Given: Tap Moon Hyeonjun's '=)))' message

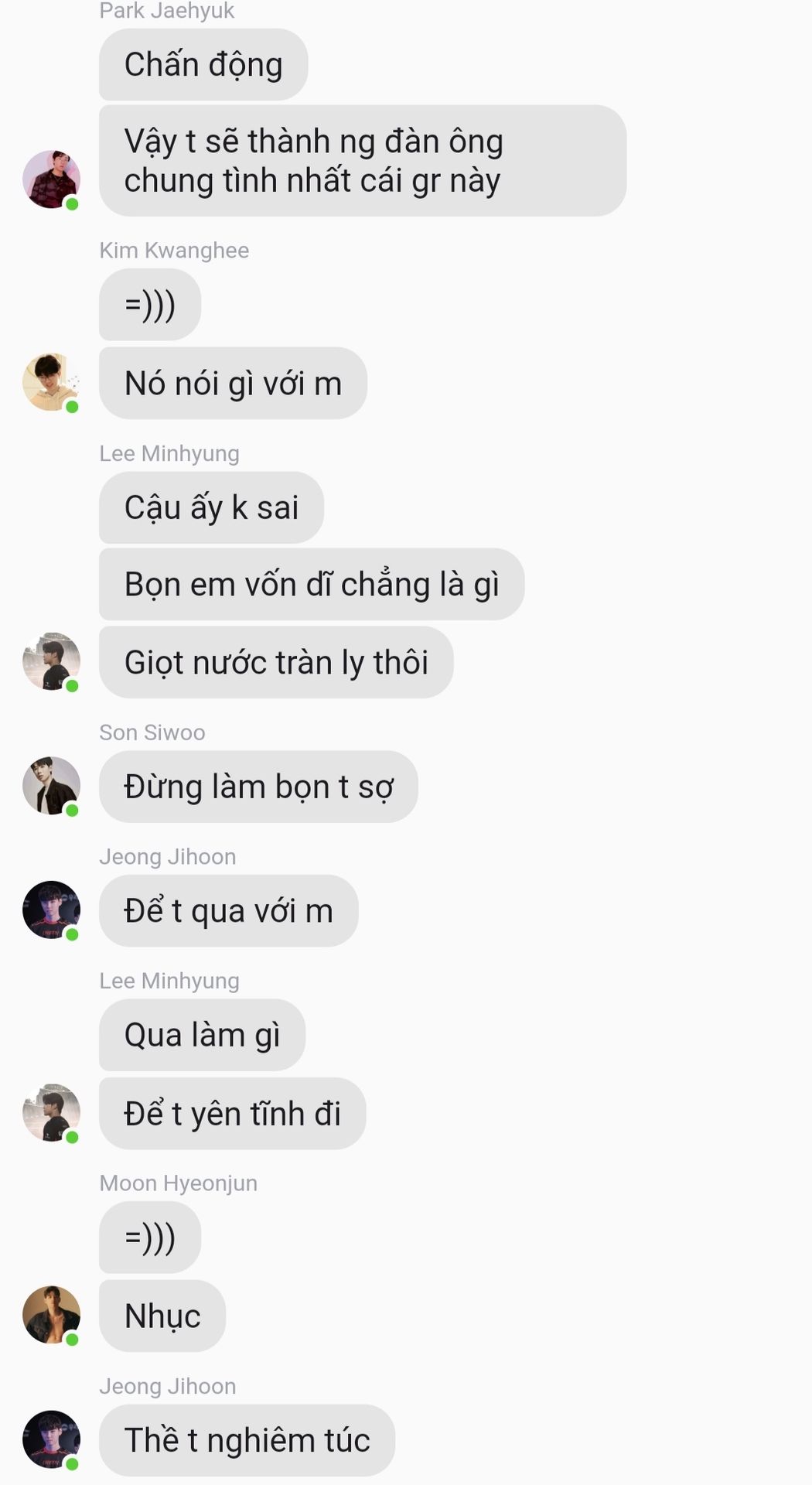Looking at the screenshot, I should coord(150,1237).
